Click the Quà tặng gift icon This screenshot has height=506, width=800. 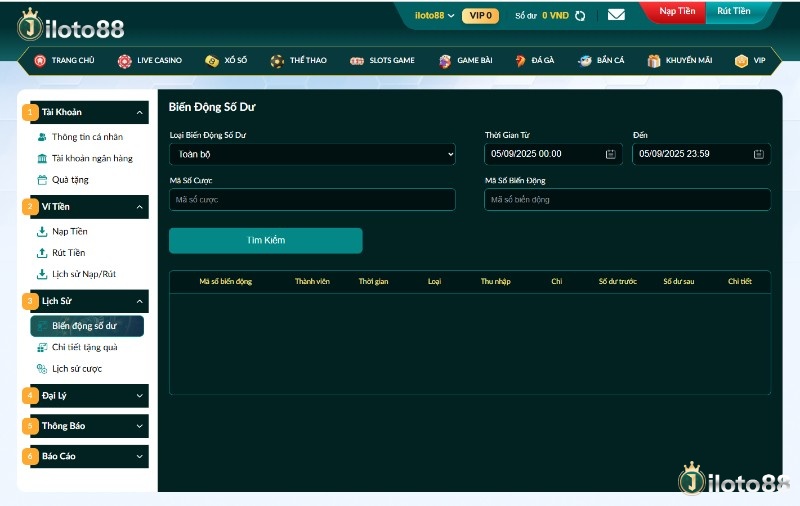pyautogui.click(x=42, y=180)
